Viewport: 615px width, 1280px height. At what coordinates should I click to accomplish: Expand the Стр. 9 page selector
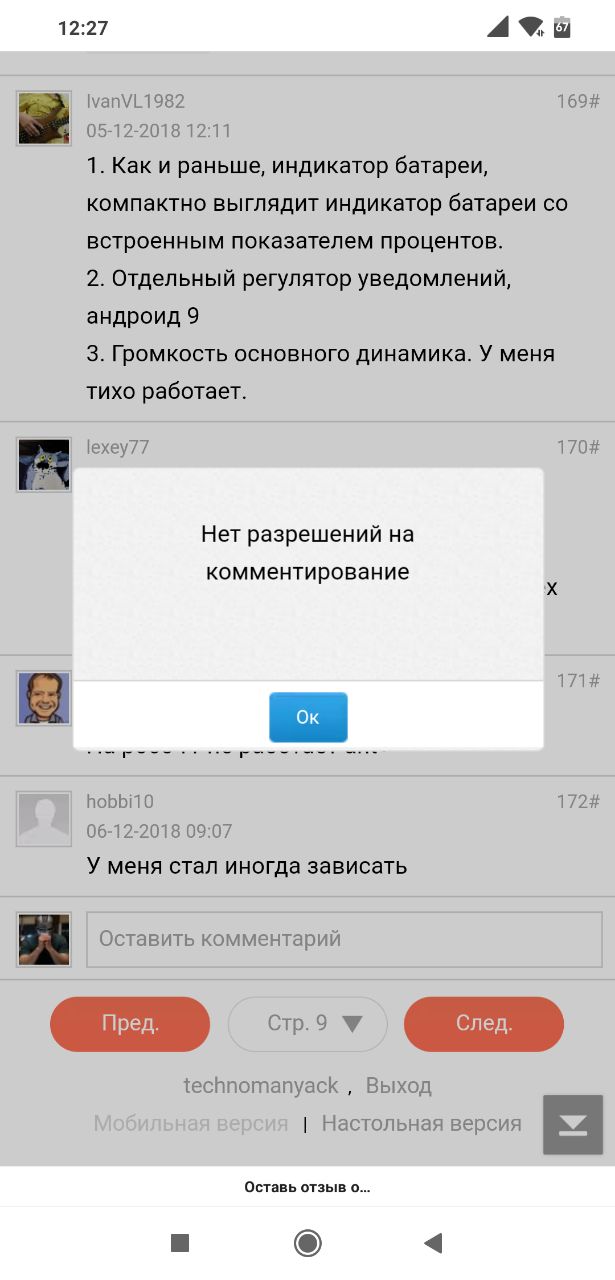point(307,1024)
